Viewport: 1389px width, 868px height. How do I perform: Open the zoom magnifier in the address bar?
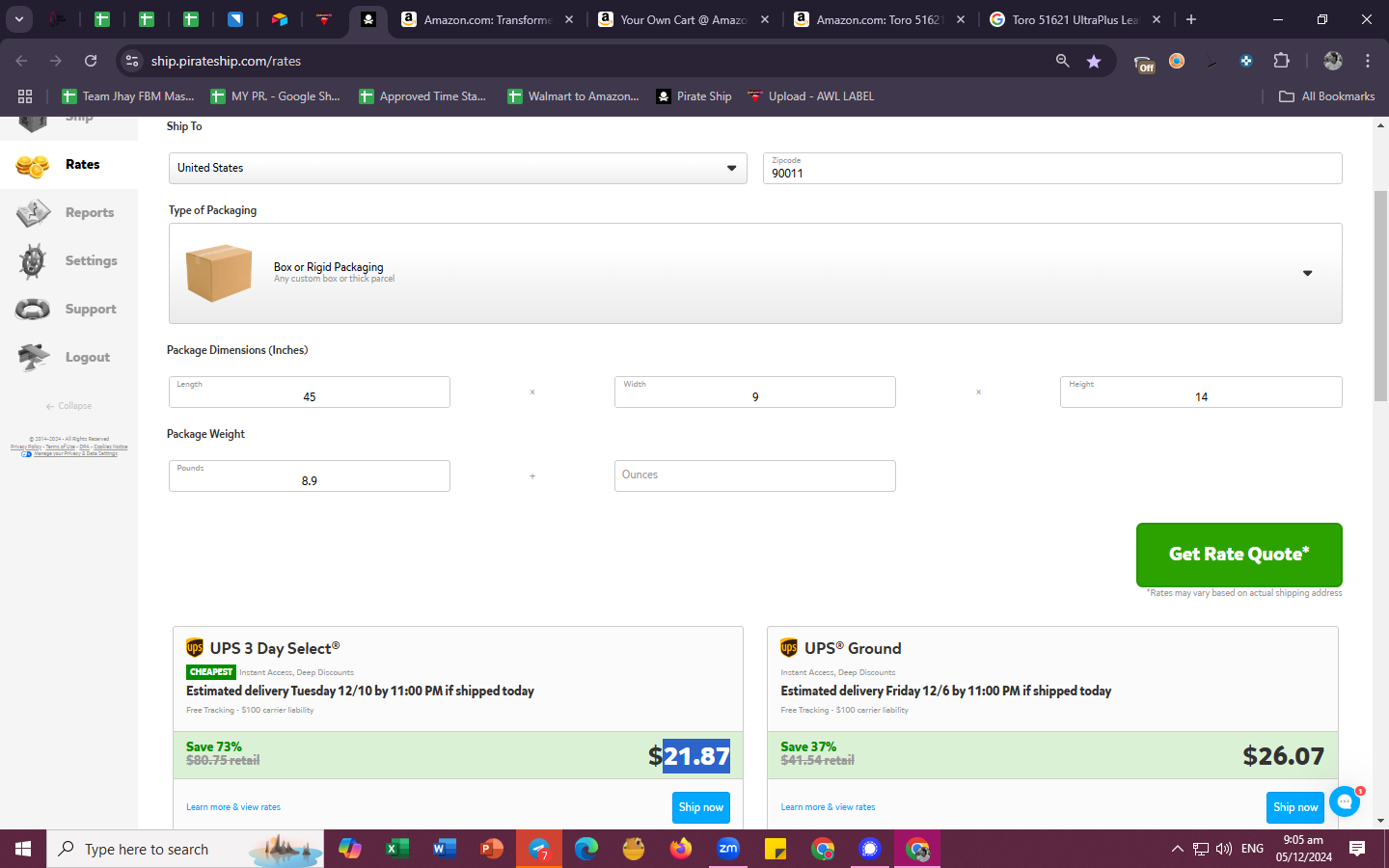[1063, 61]
